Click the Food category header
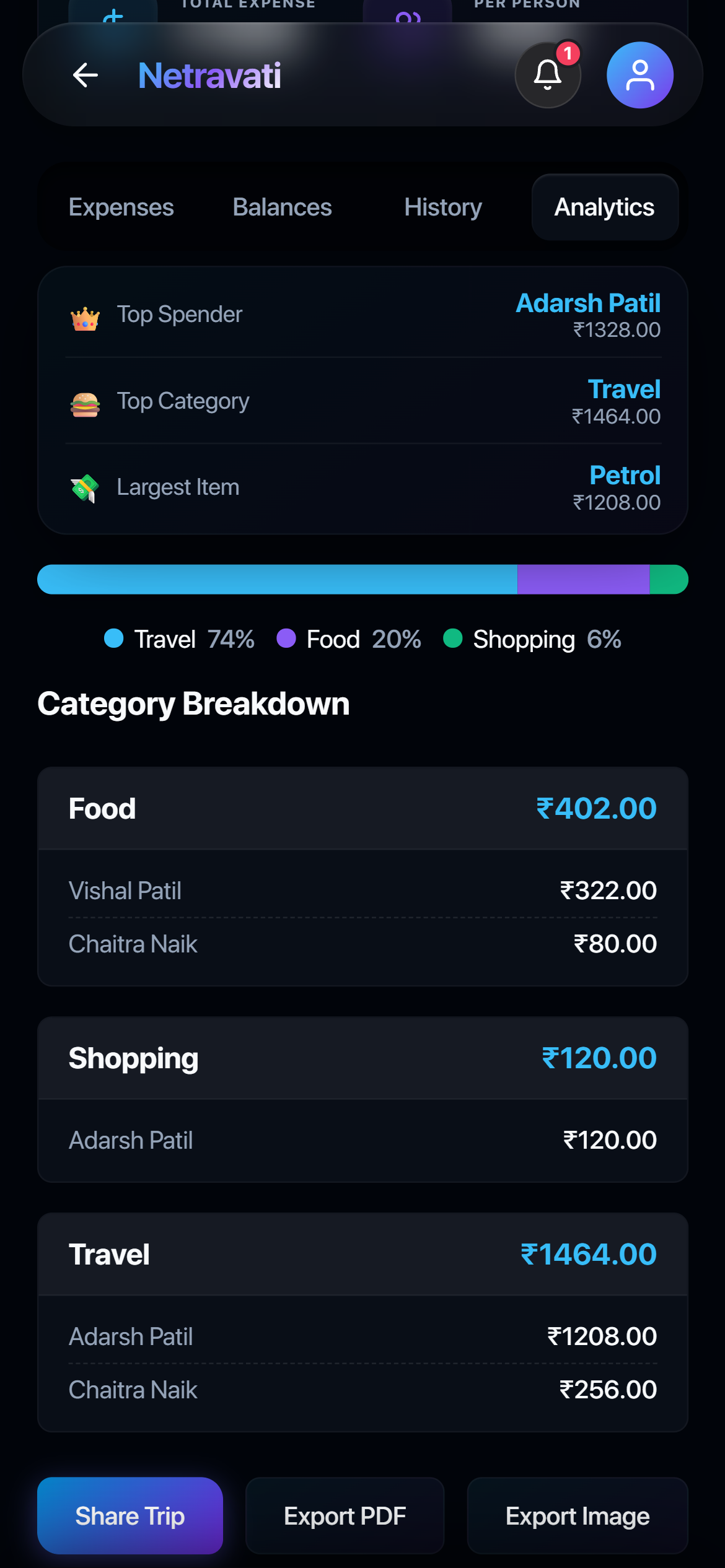 click(x=362, y=809)
